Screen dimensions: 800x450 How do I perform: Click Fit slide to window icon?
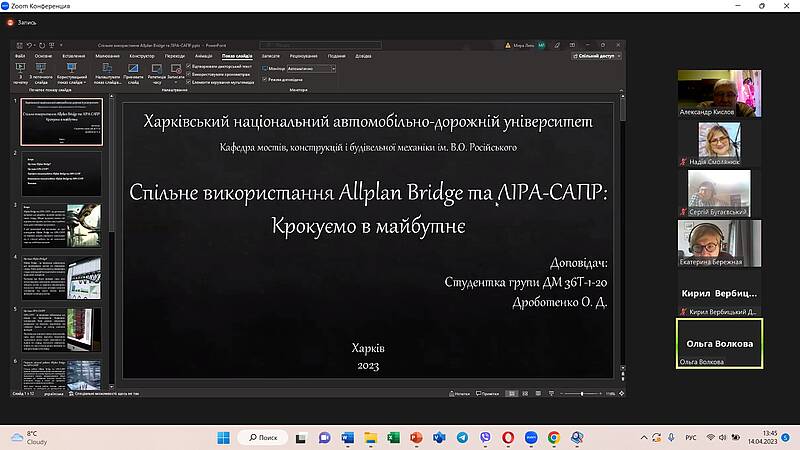point(621,394)
